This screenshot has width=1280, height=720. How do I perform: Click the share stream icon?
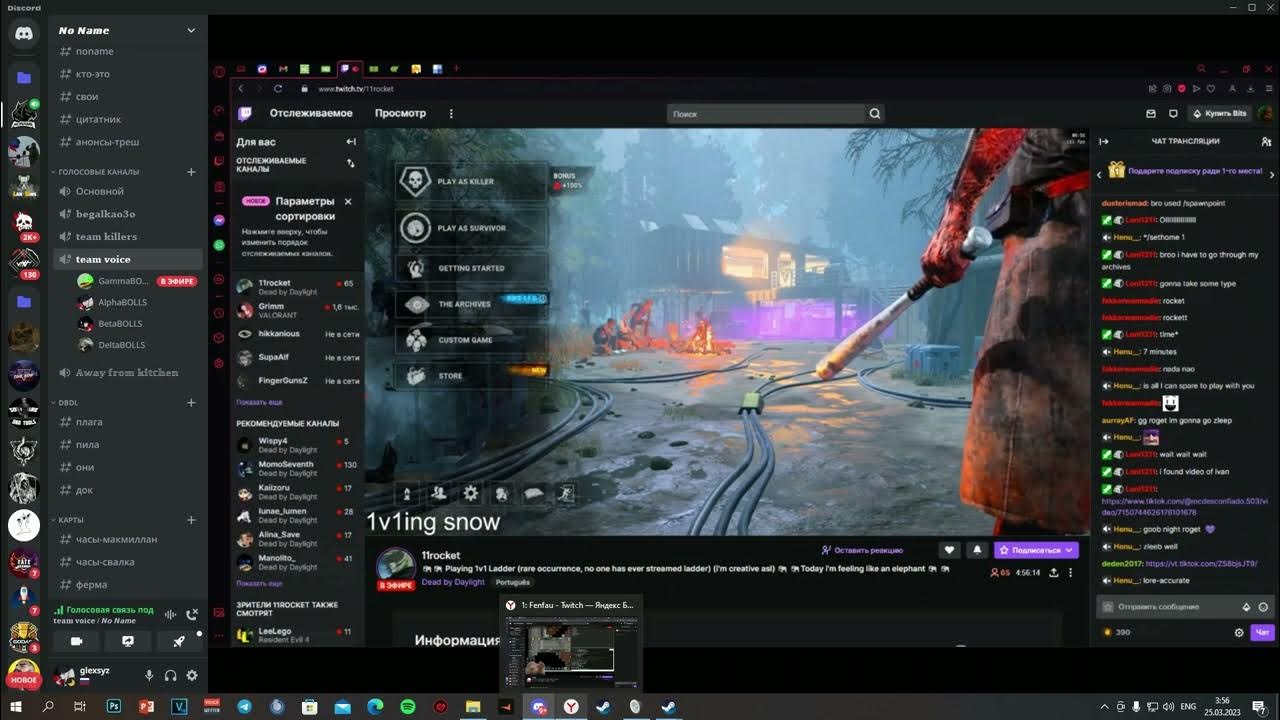pos(1053,573)
